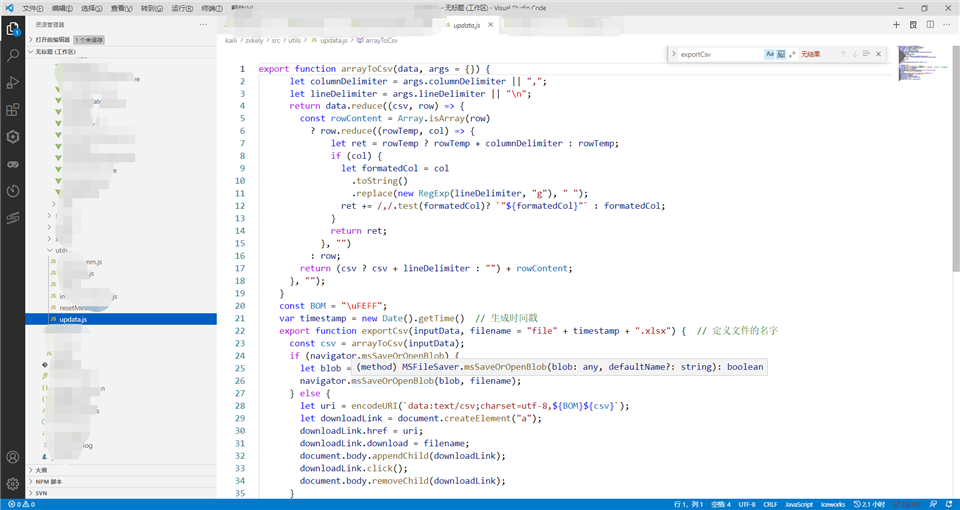
Task: Open the Search view in activity bar
Action: pos(12,56)
